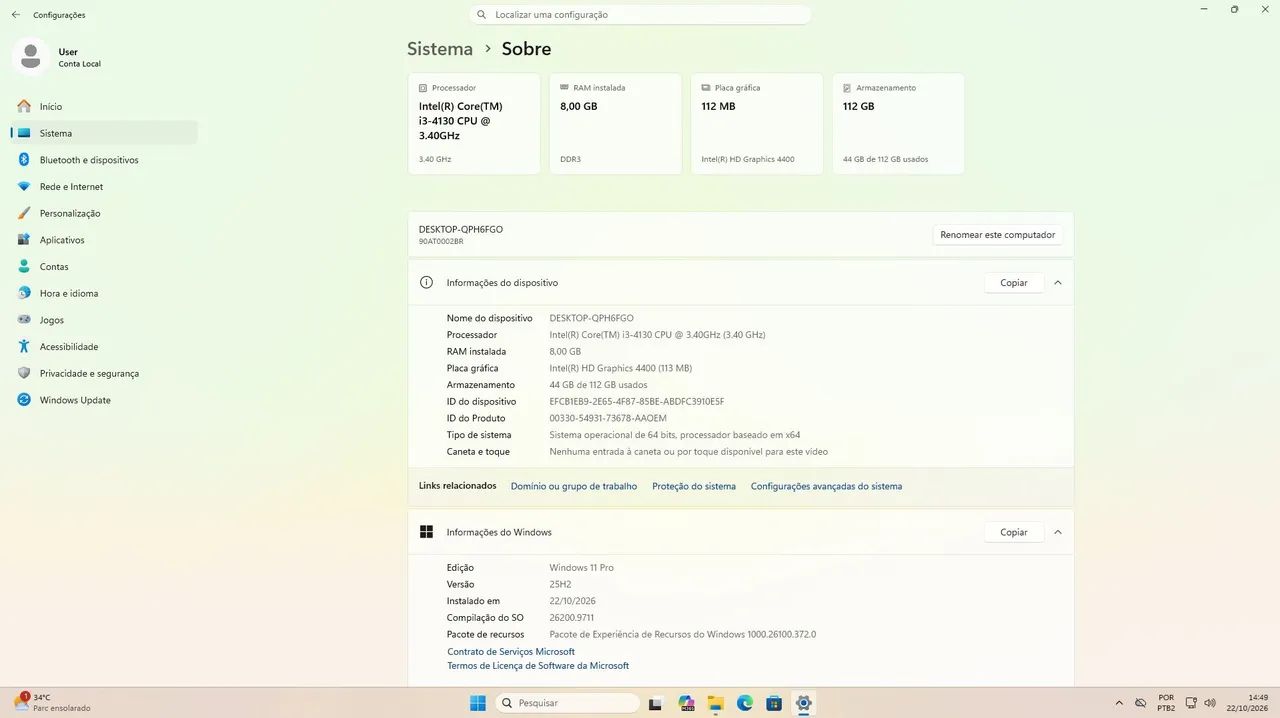
Task: Collapse the Informações do Windows section
Action: [x=1058, y=532]
